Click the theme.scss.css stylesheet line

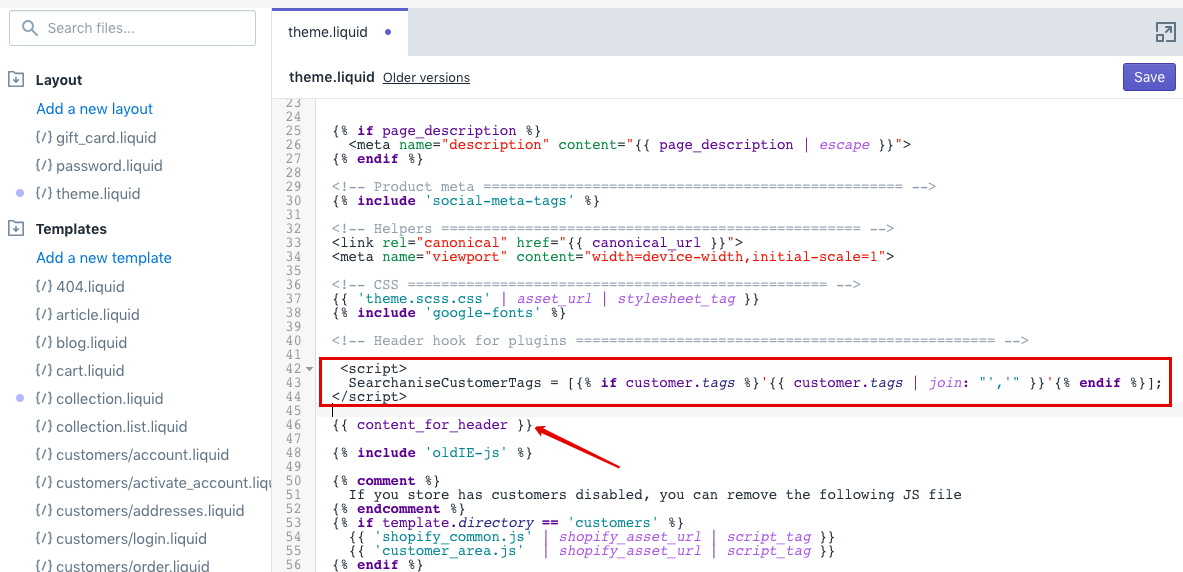tap(545, 299)
